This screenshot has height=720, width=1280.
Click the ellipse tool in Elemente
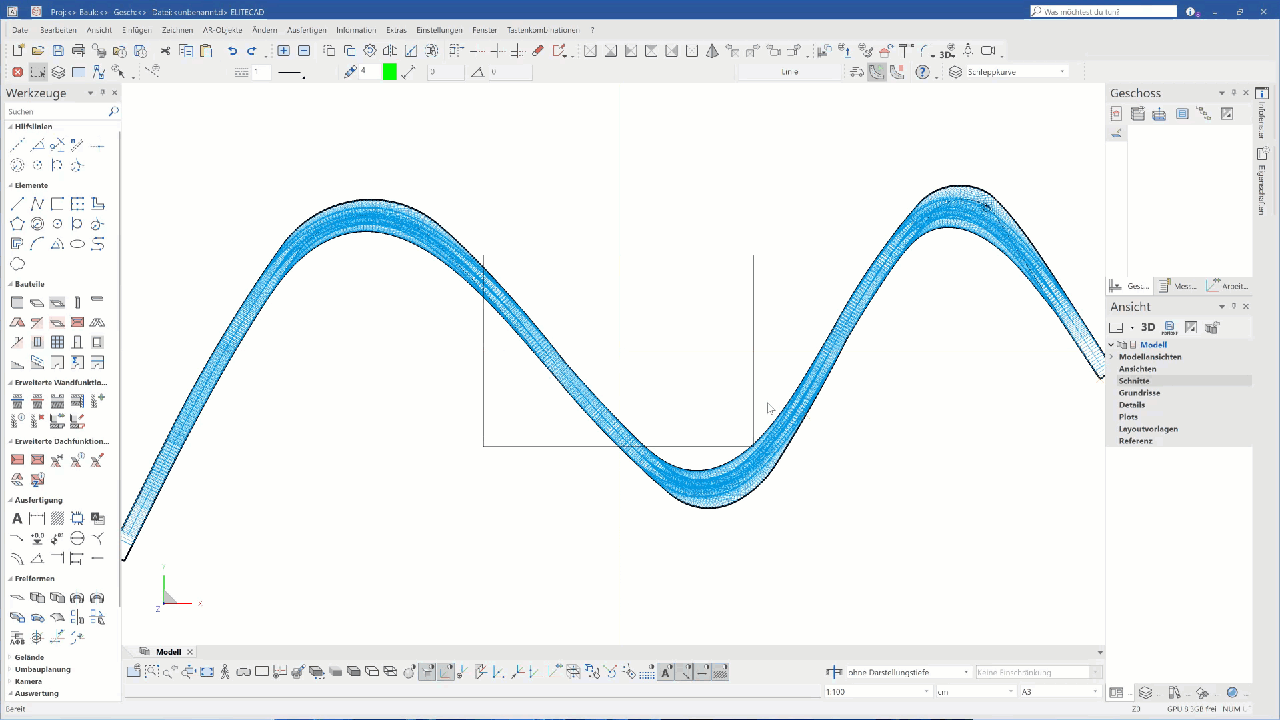17,264
